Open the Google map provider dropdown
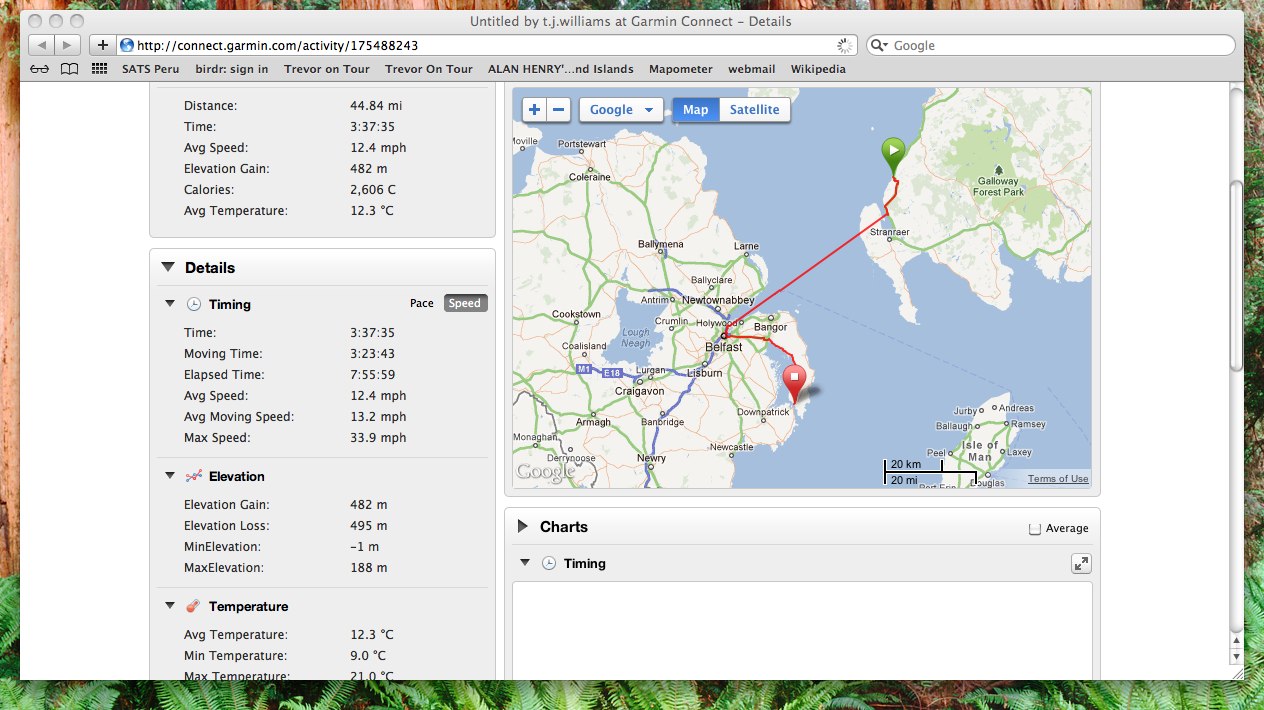1264x710 pixels. point(621,110)
